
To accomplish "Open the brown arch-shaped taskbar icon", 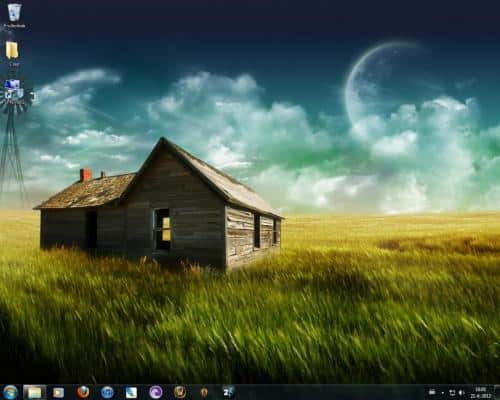I will 204,392.
